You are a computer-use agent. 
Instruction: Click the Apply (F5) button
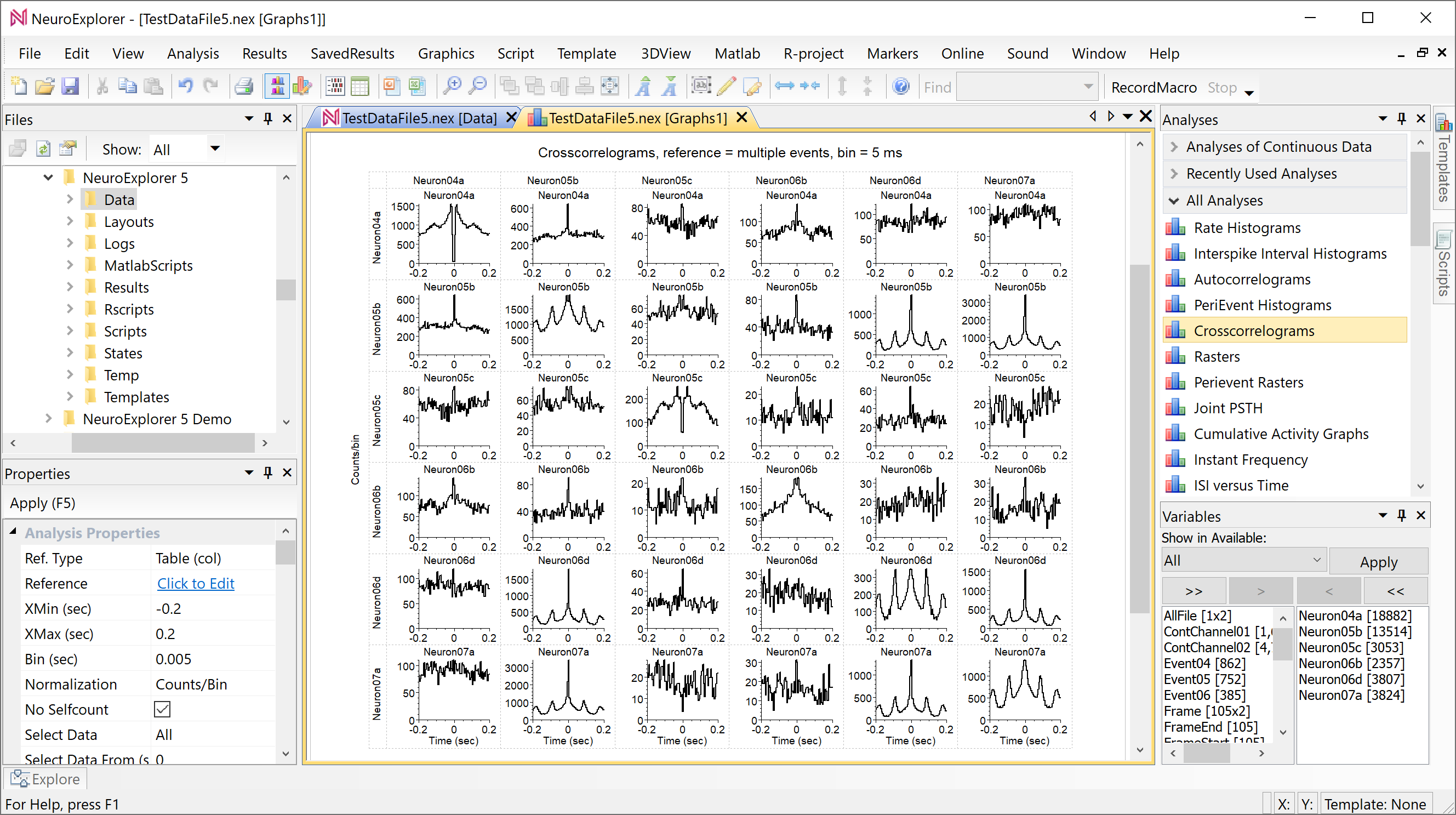43,503
